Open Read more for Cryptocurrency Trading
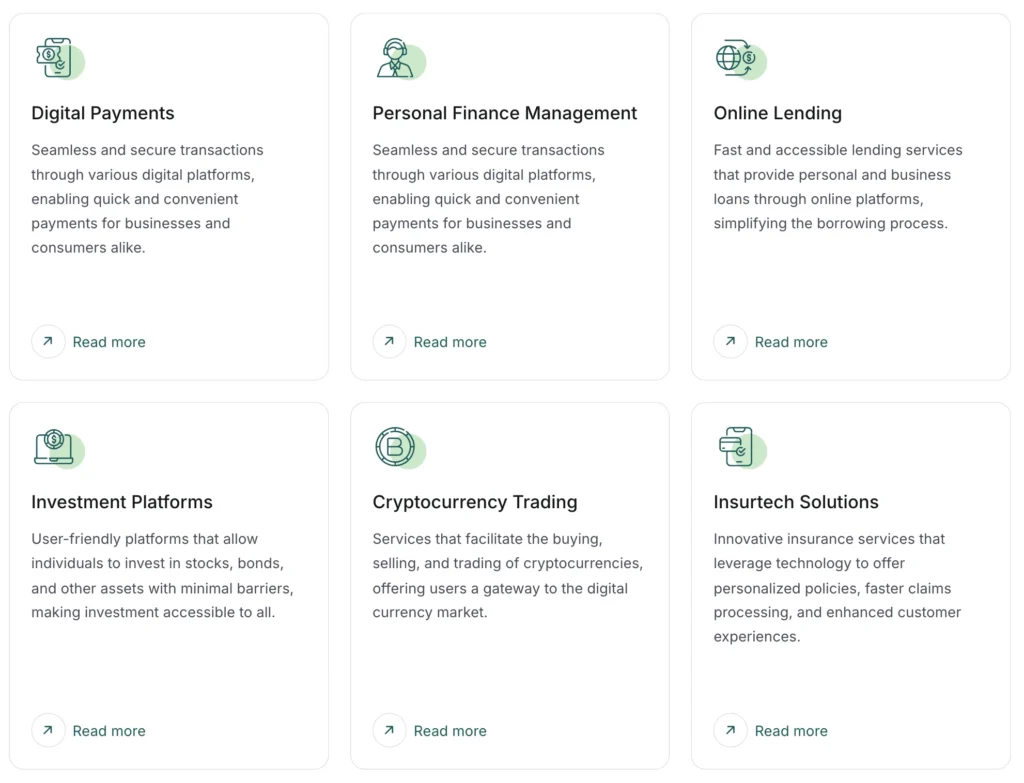Image resolution: width=1024 pixels, height=783 pixels. click(449, 730)
